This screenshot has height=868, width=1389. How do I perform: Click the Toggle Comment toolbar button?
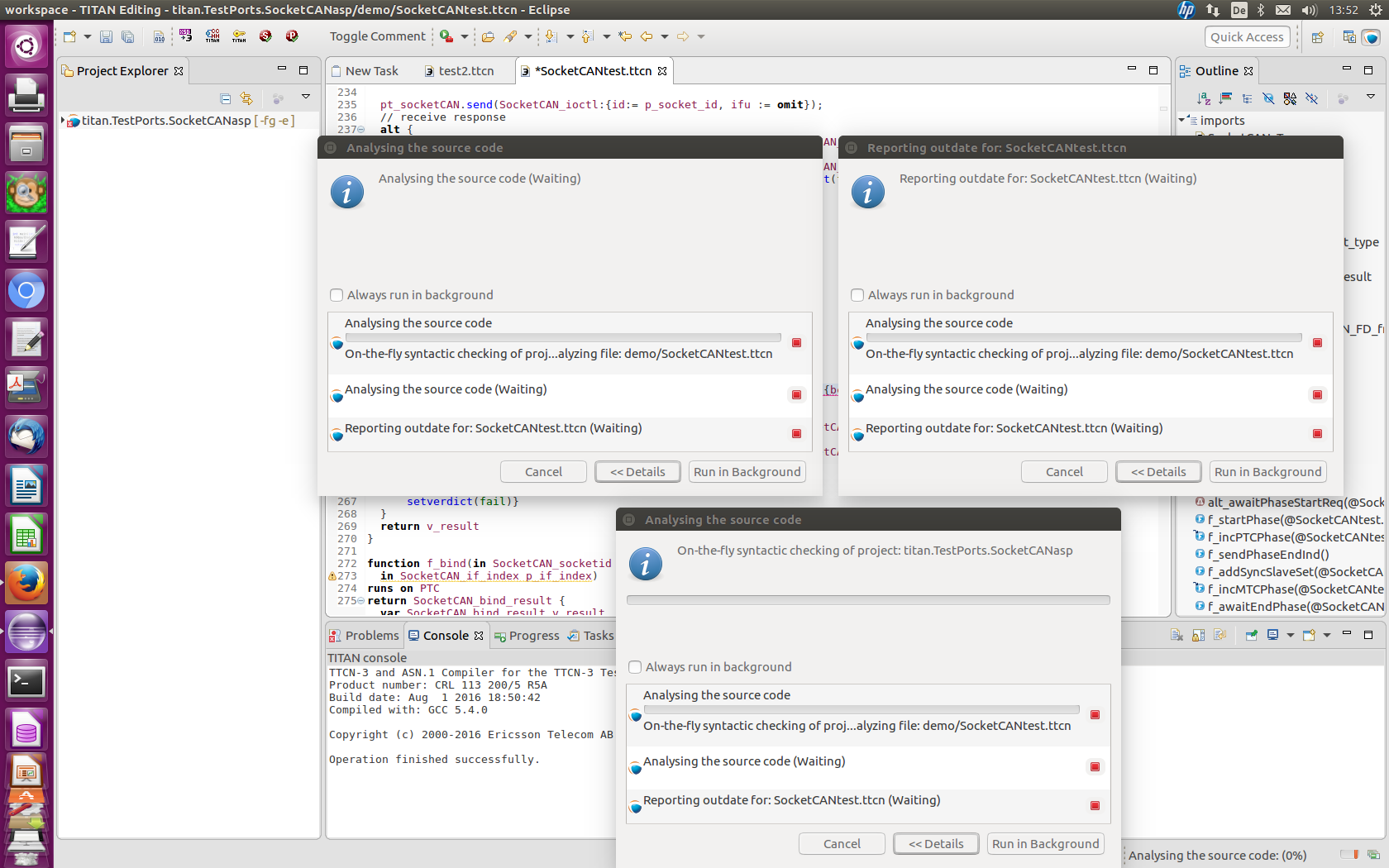[x=377, y=36]
